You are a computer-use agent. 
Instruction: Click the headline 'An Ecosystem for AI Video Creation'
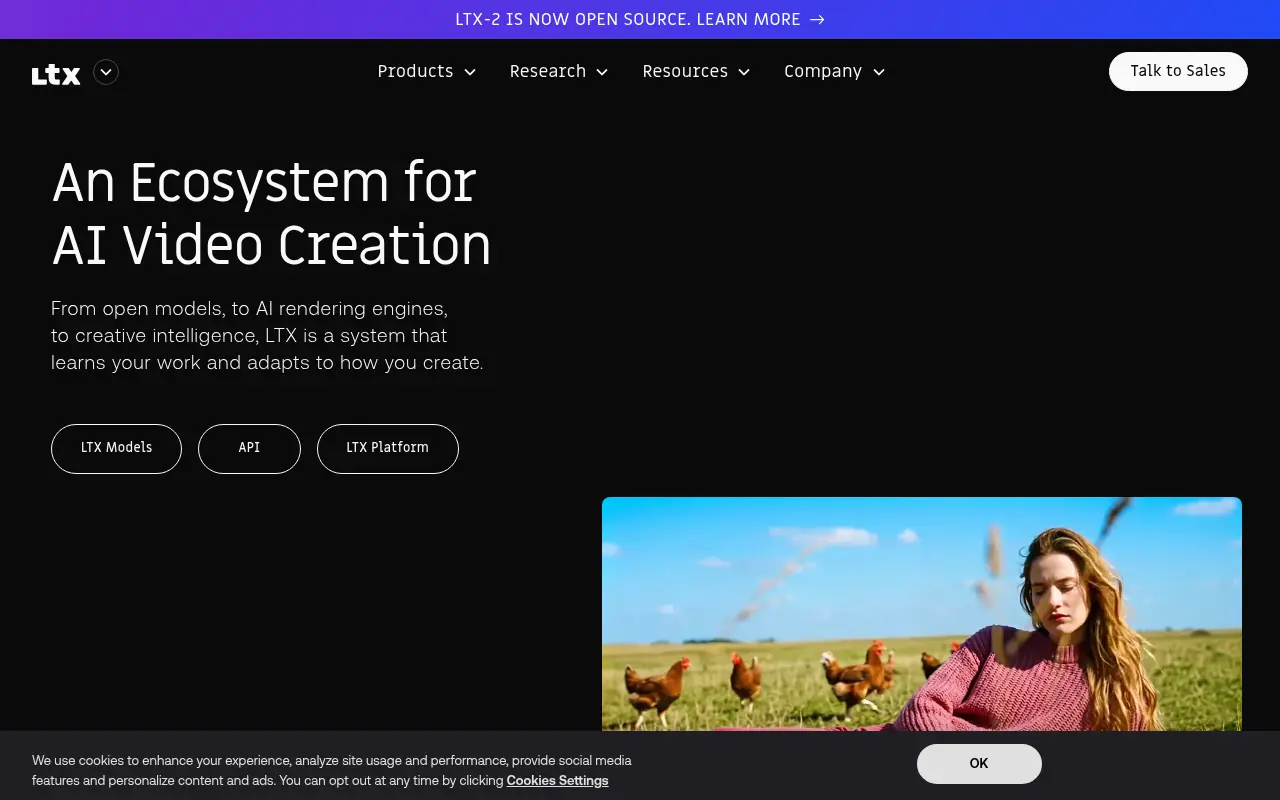[x=270, y=213]
